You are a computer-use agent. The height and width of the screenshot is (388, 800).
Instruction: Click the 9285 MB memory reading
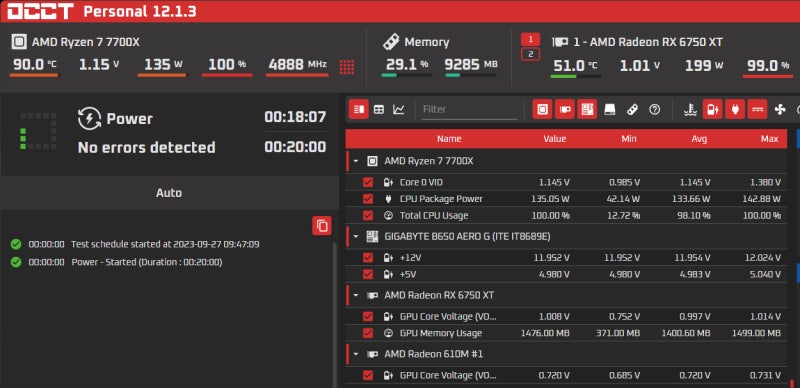tap(471, 64)
